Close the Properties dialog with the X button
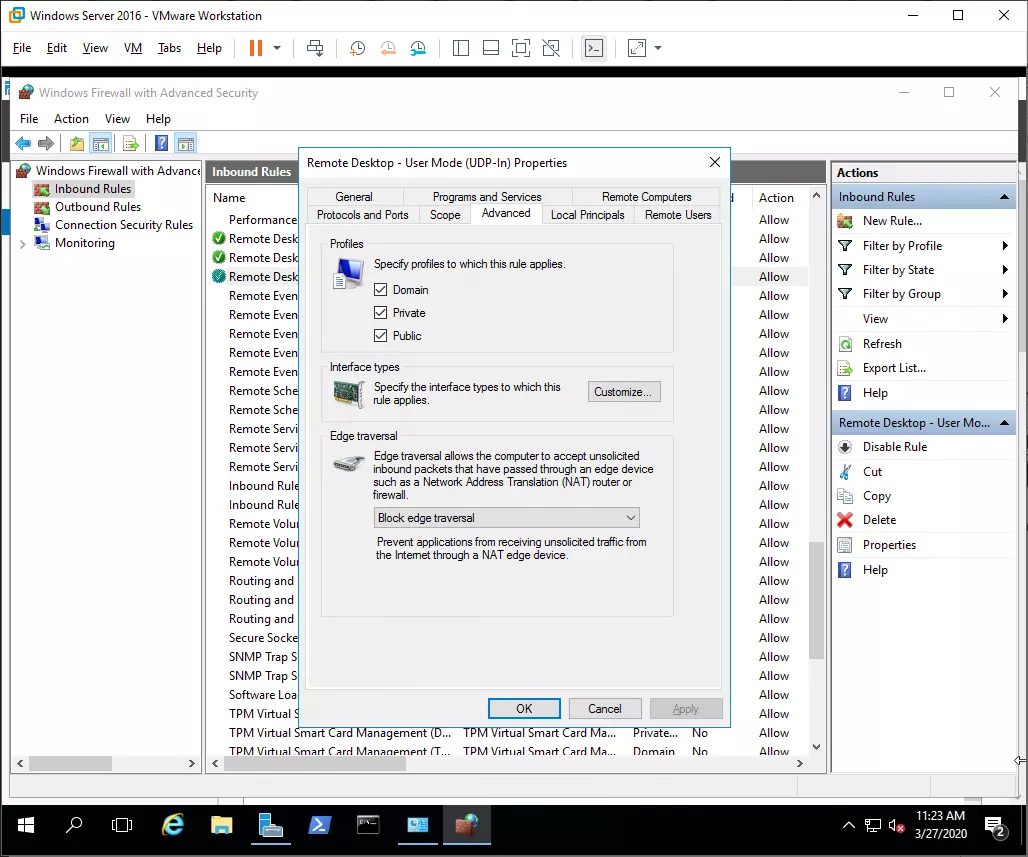Screen dimensions: 1028x857 pos(715,162)
